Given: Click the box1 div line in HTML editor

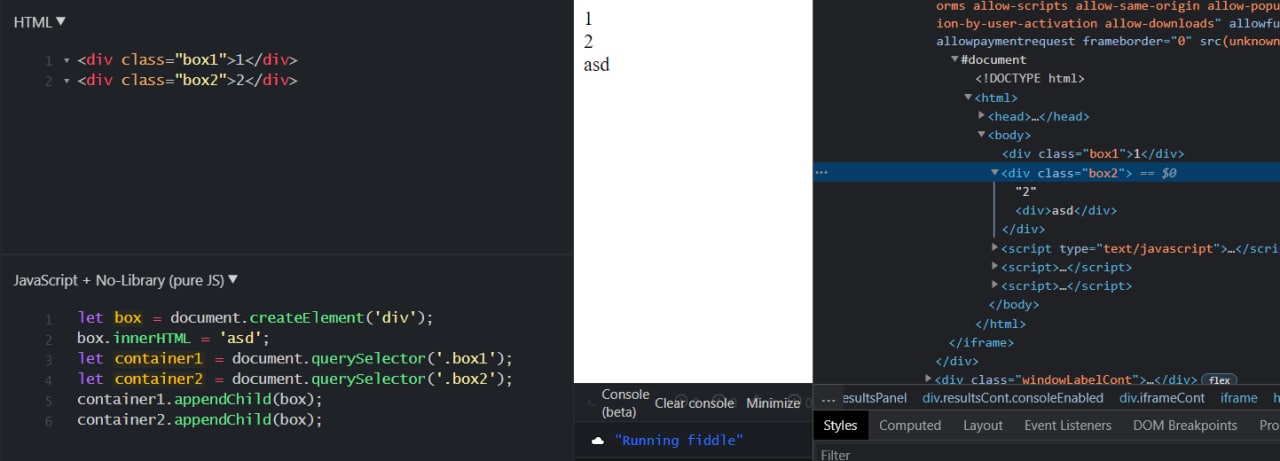Looking at the screenshot, I should click(x=187, y=60).
